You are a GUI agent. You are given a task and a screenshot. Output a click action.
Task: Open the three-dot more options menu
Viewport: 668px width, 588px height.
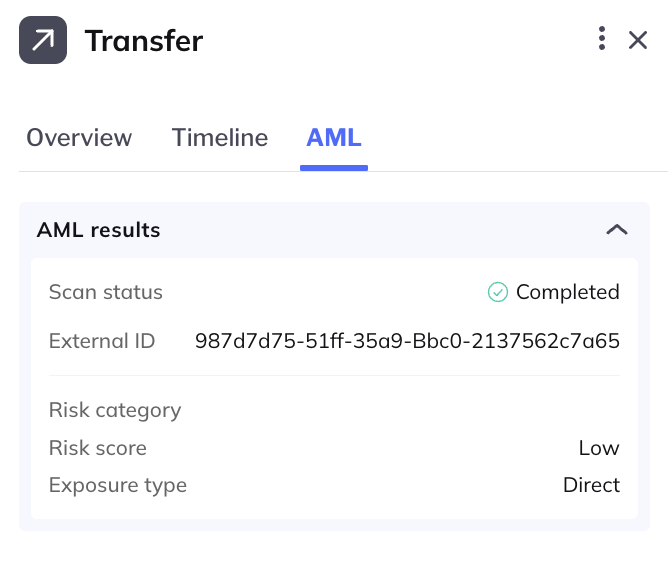pyautogui.click(x=602, y=38)
